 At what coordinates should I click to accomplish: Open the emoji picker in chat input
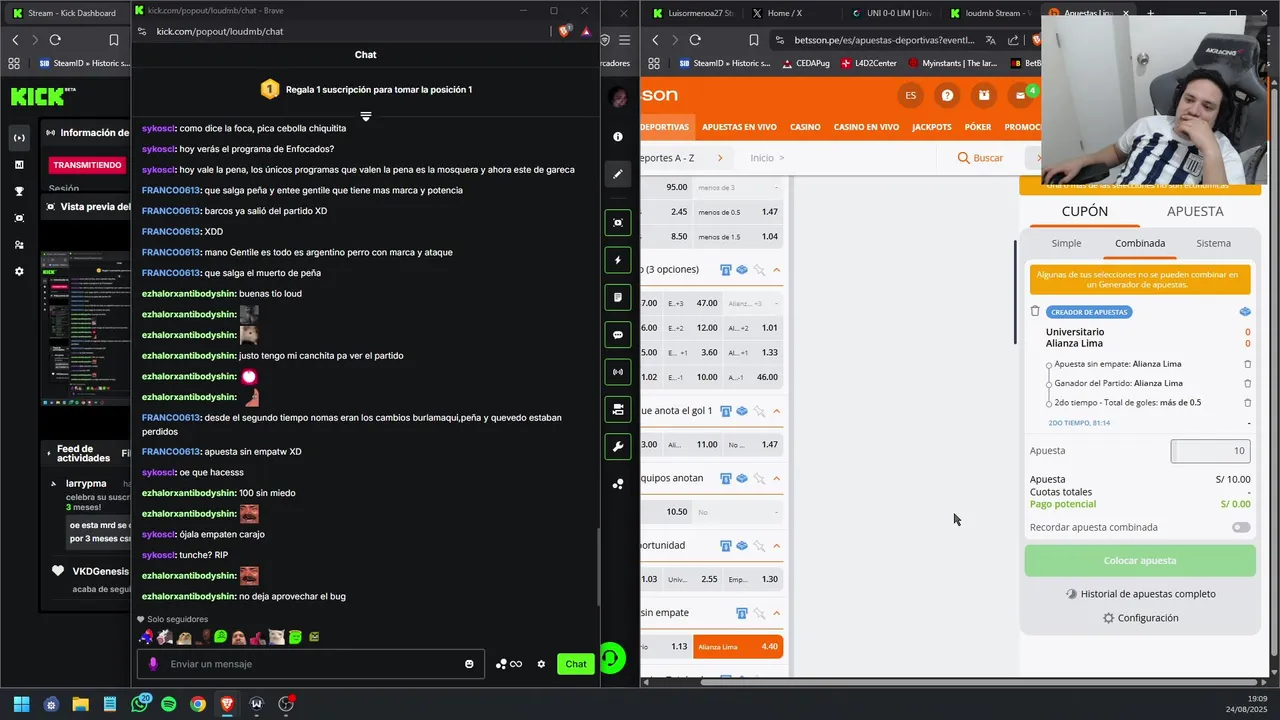469,664
